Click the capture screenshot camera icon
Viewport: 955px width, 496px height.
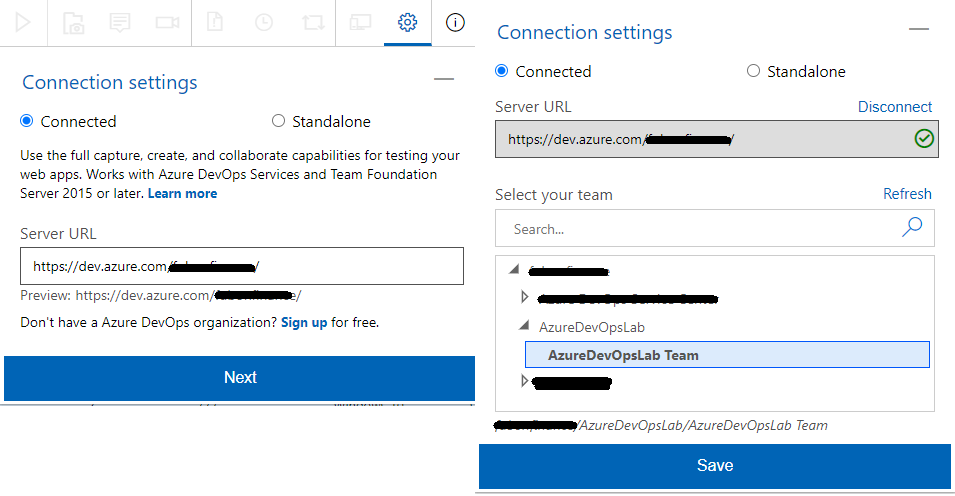(72, 22)
